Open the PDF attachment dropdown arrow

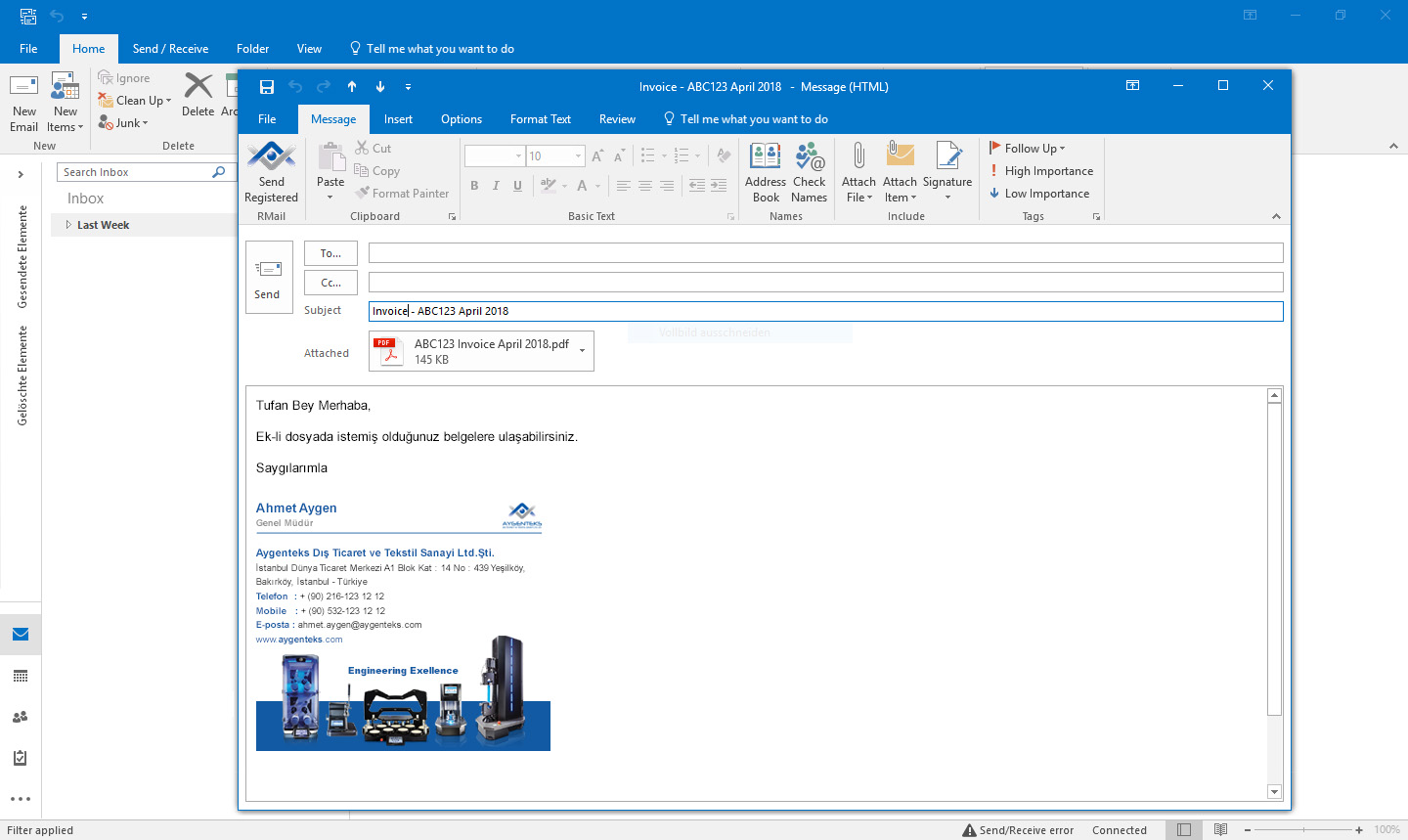583,351
